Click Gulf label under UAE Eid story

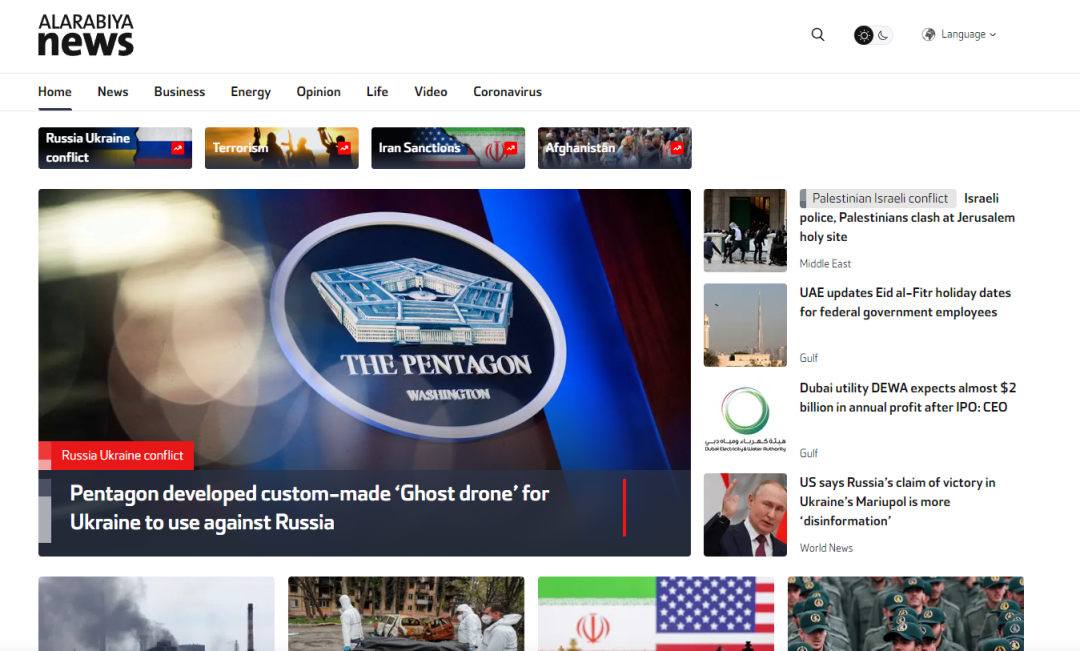tap(809, 358)
